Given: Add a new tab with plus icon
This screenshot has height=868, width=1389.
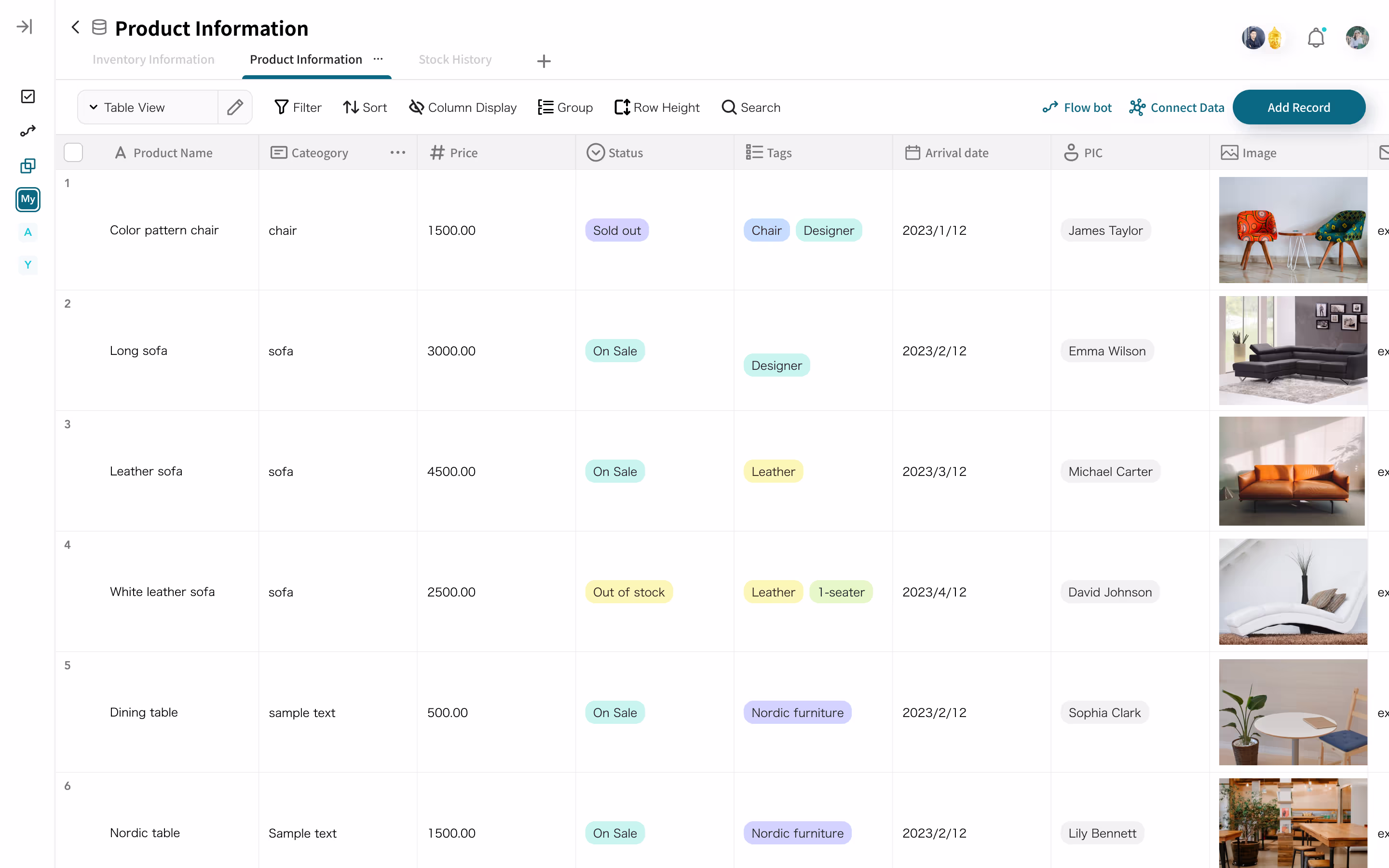Looking at the screenshot, I should (544, 61).
